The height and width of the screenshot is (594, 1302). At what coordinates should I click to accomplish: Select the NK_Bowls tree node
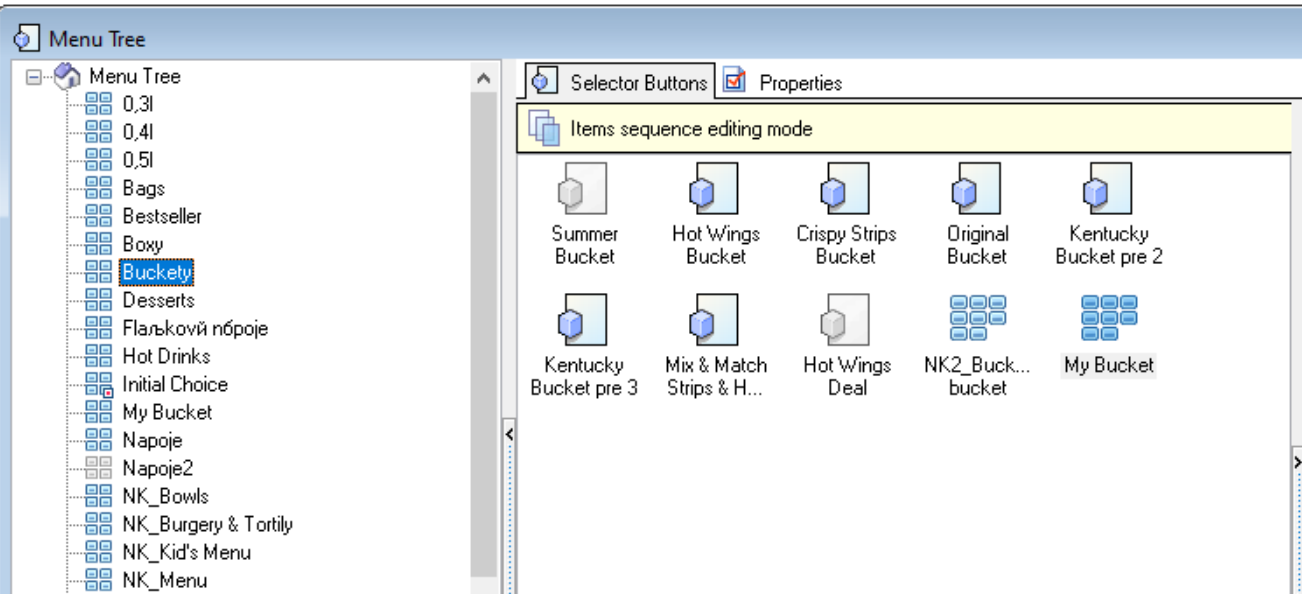[165, 496]
